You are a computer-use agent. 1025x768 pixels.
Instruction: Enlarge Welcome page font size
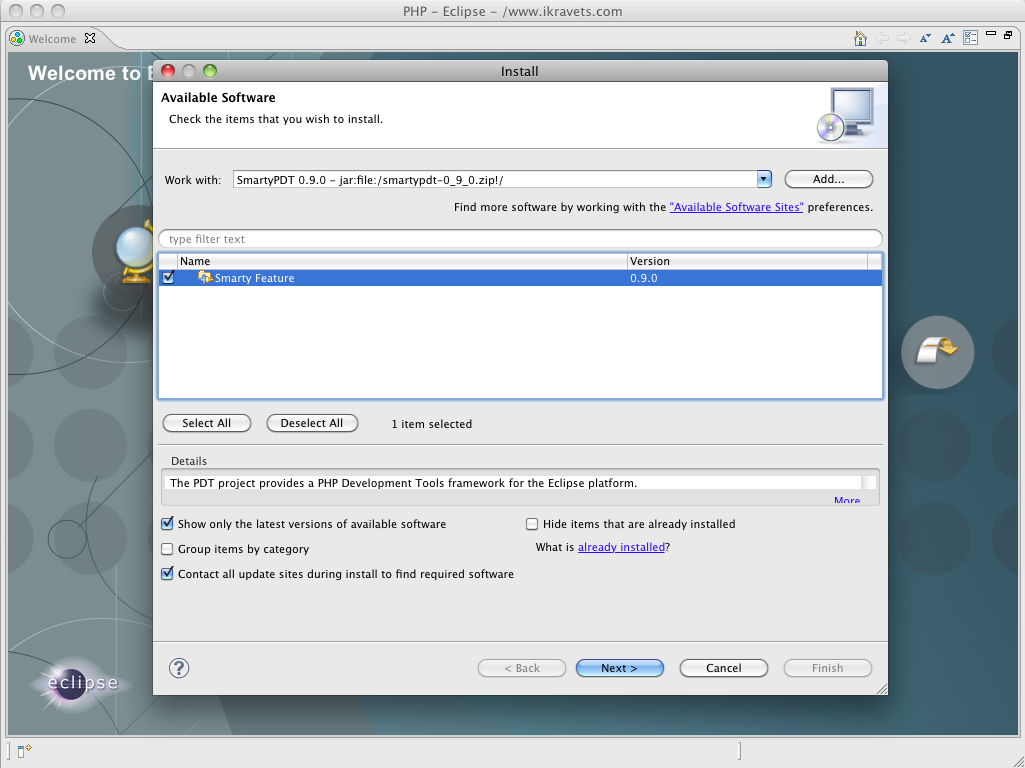point(948,39)
